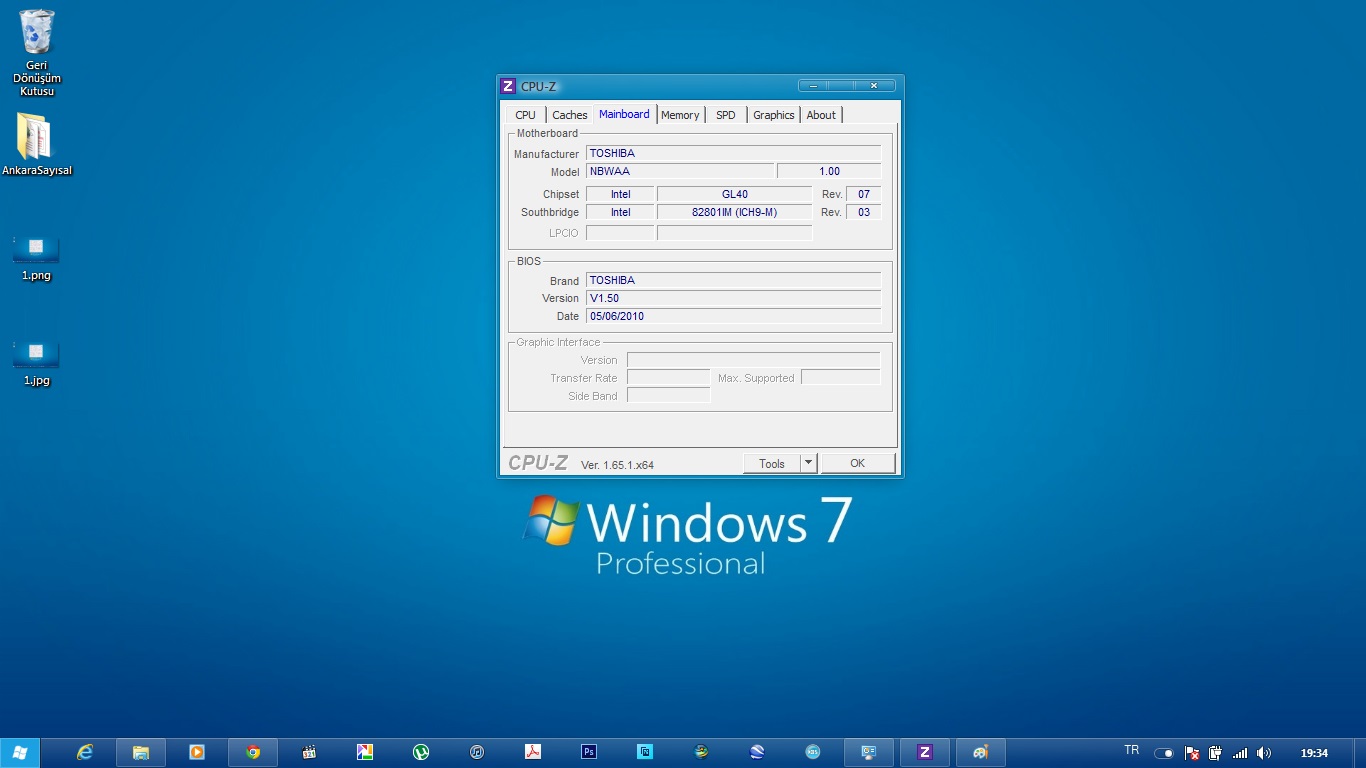1366x768 pixels.
Task: Click the TR language indicator
Action: click(x=1131, y=750)
